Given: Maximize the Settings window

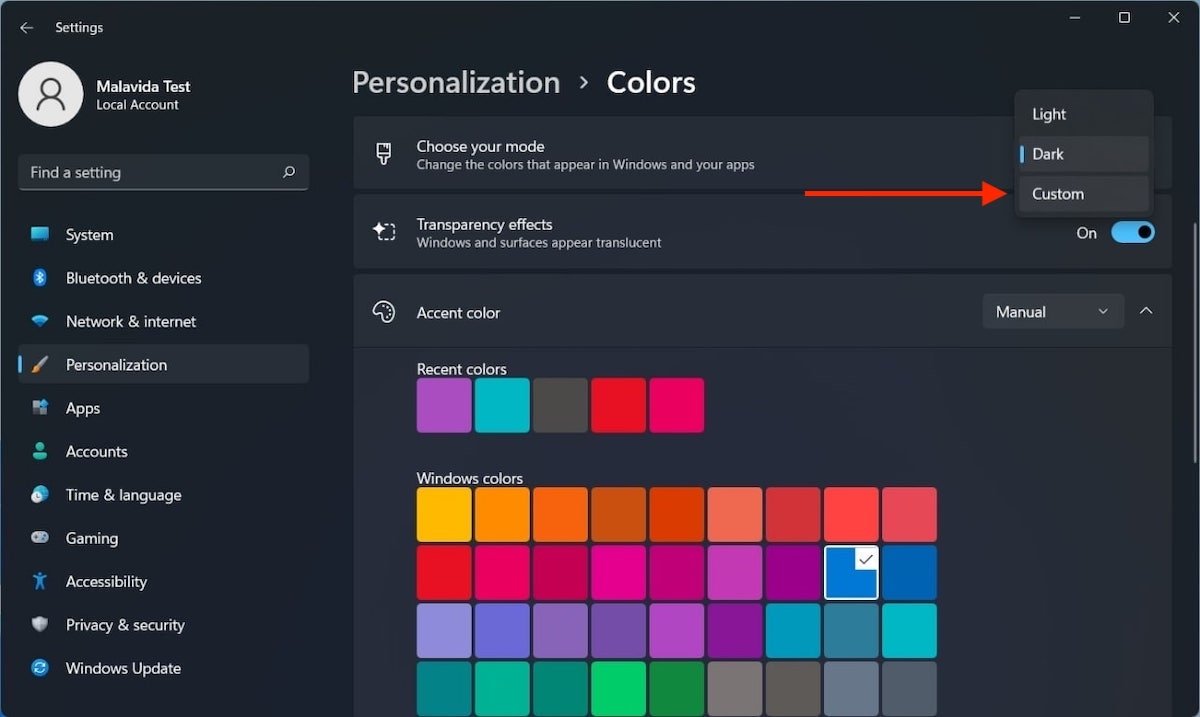Looking at the screenshot, I should [x=1124, y=18].
